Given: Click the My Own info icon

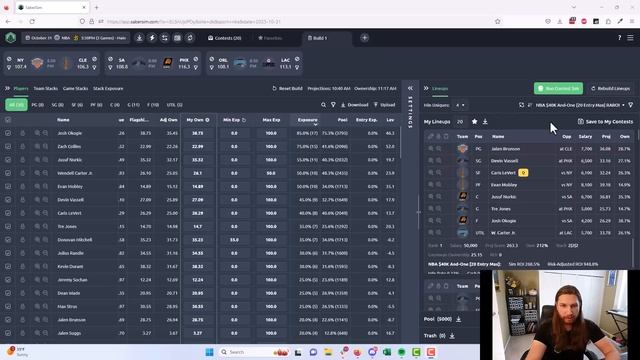Looking at the screenshot, I should [207, 120].
